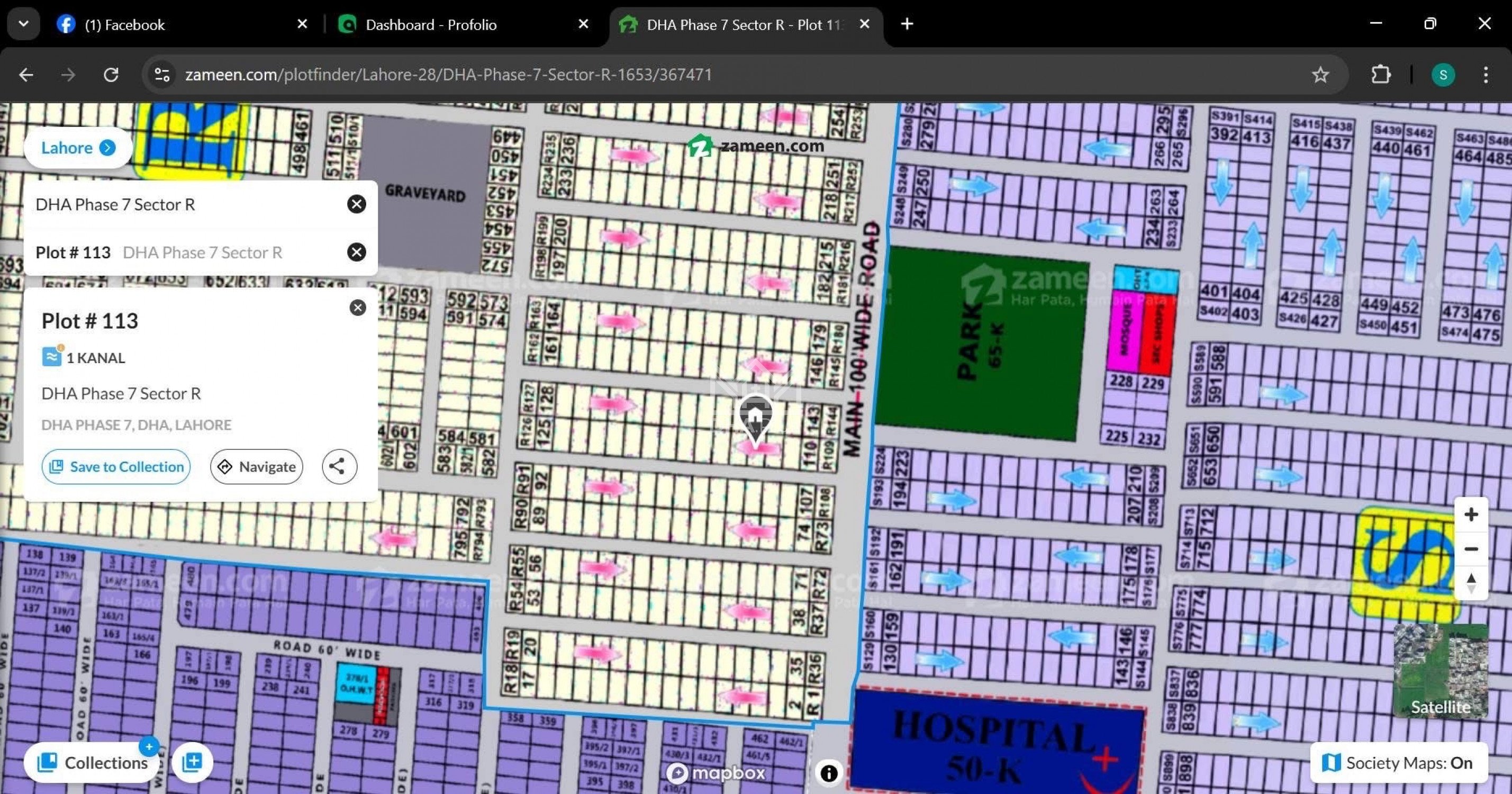The height and width of the screenshot is (794, 1512).
Task: Click the add new collection icon
Action: [x=192, y=762]
